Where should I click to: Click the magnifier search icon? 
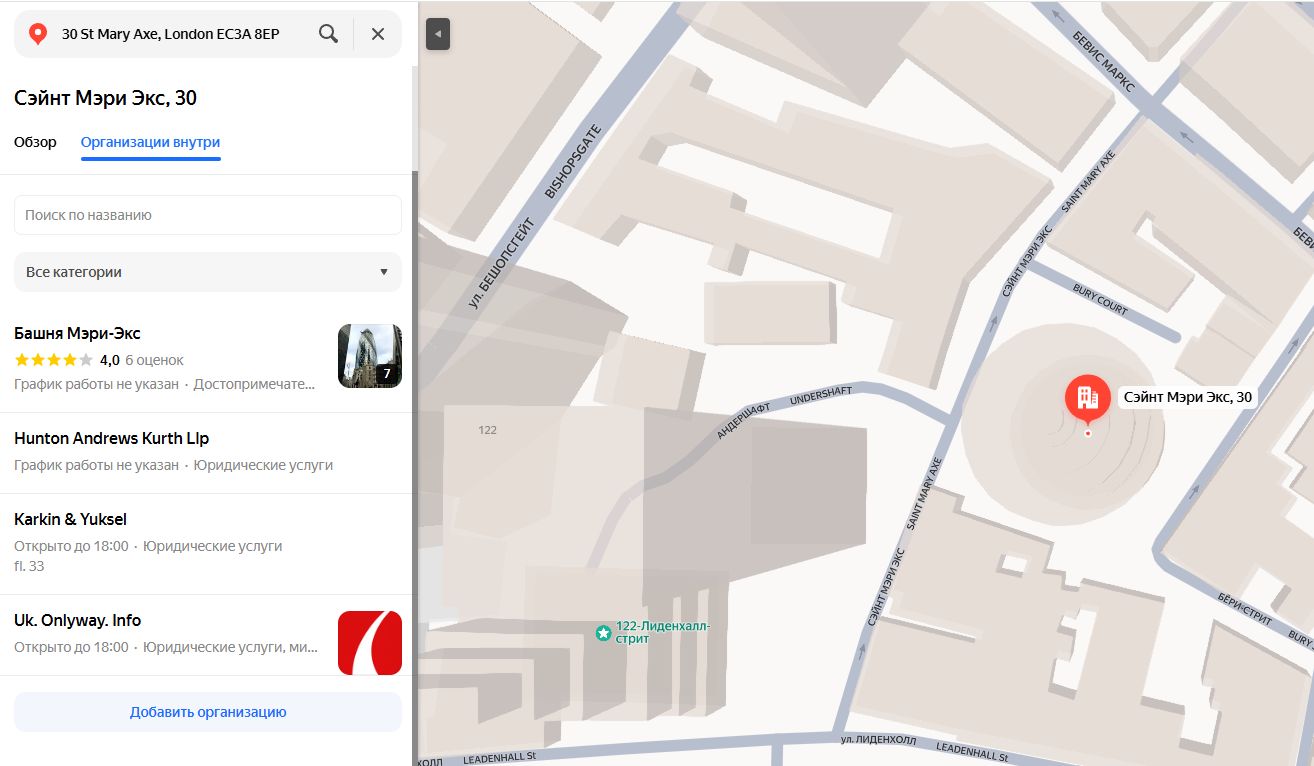click(328, 34)
